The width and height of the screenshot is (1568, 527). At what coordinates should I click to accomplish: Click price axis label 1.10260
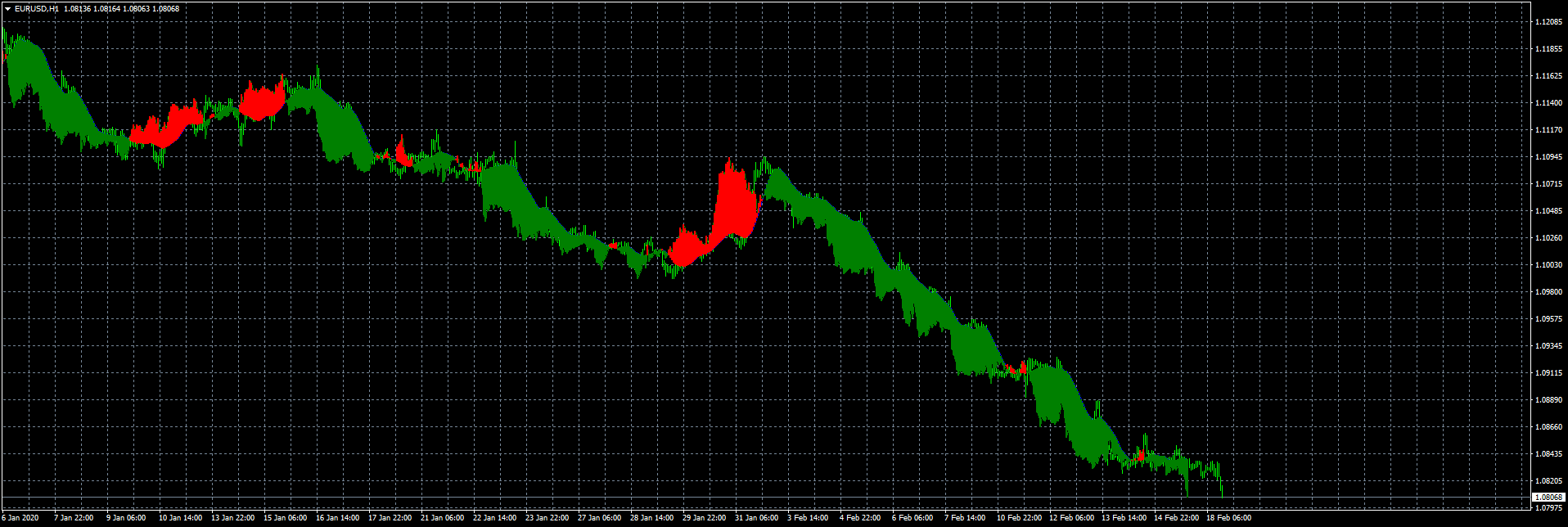1550,238
